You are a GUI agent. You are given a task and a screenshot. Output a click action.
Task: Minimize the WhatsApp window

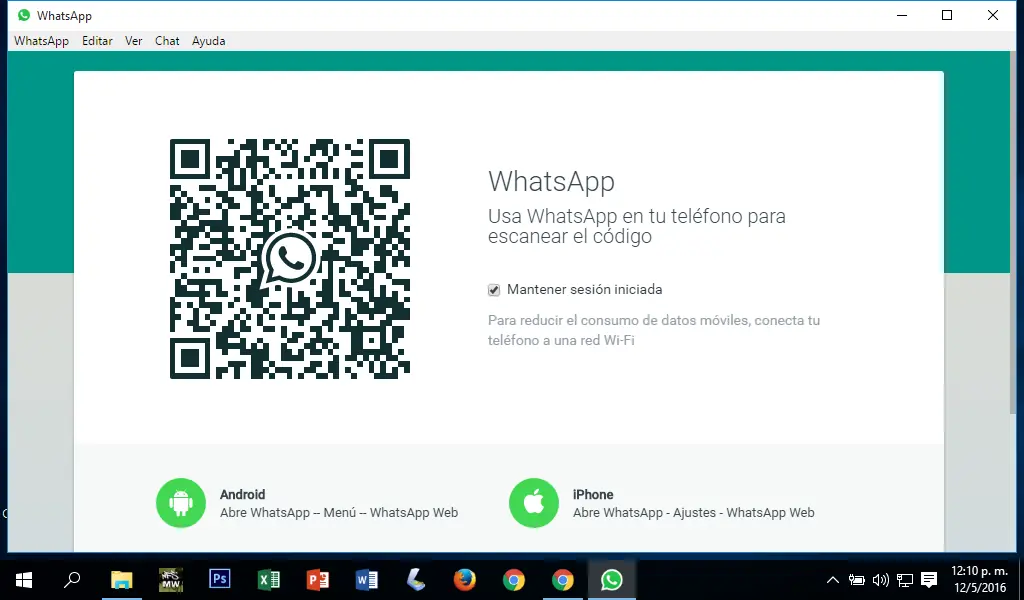tap(902, 15)
